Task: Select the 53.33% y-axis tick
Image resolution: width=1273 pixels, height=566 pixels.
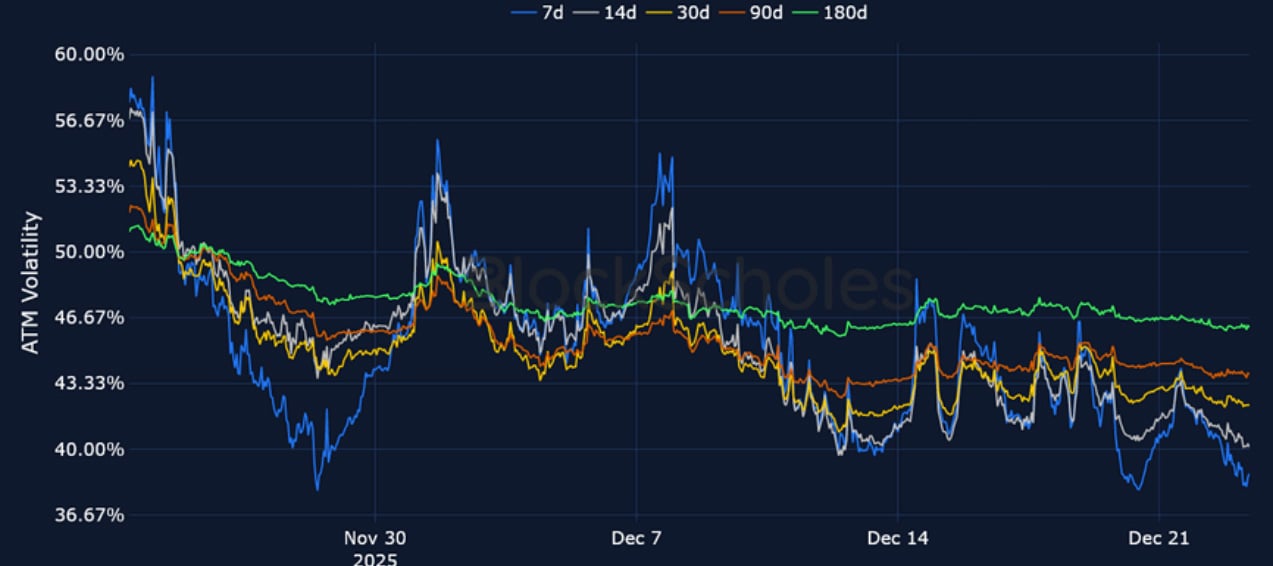Action: (x=88, y=186)
